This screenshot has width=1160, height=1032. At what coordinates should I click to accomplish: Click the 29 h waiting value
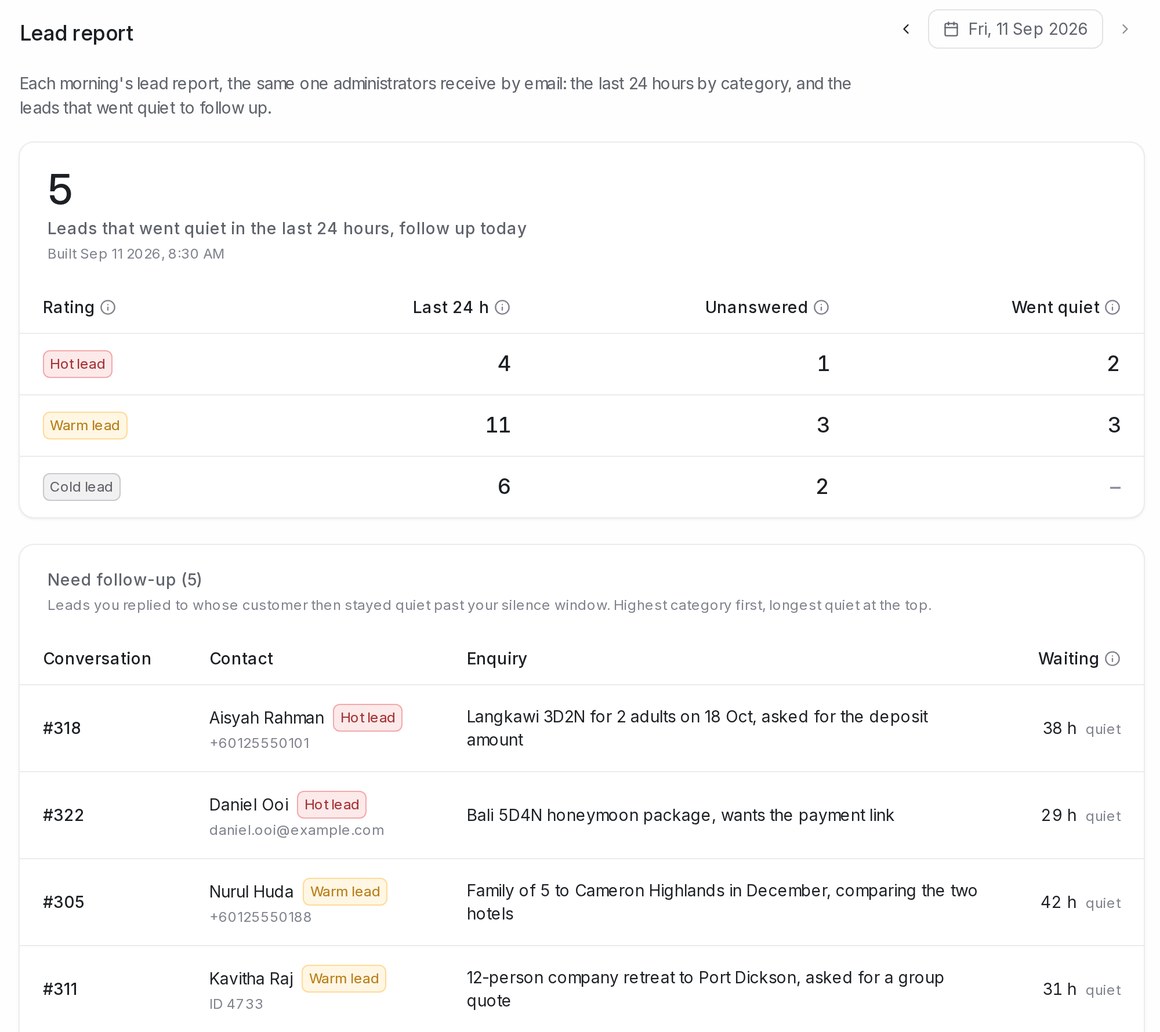point(1059,815)
